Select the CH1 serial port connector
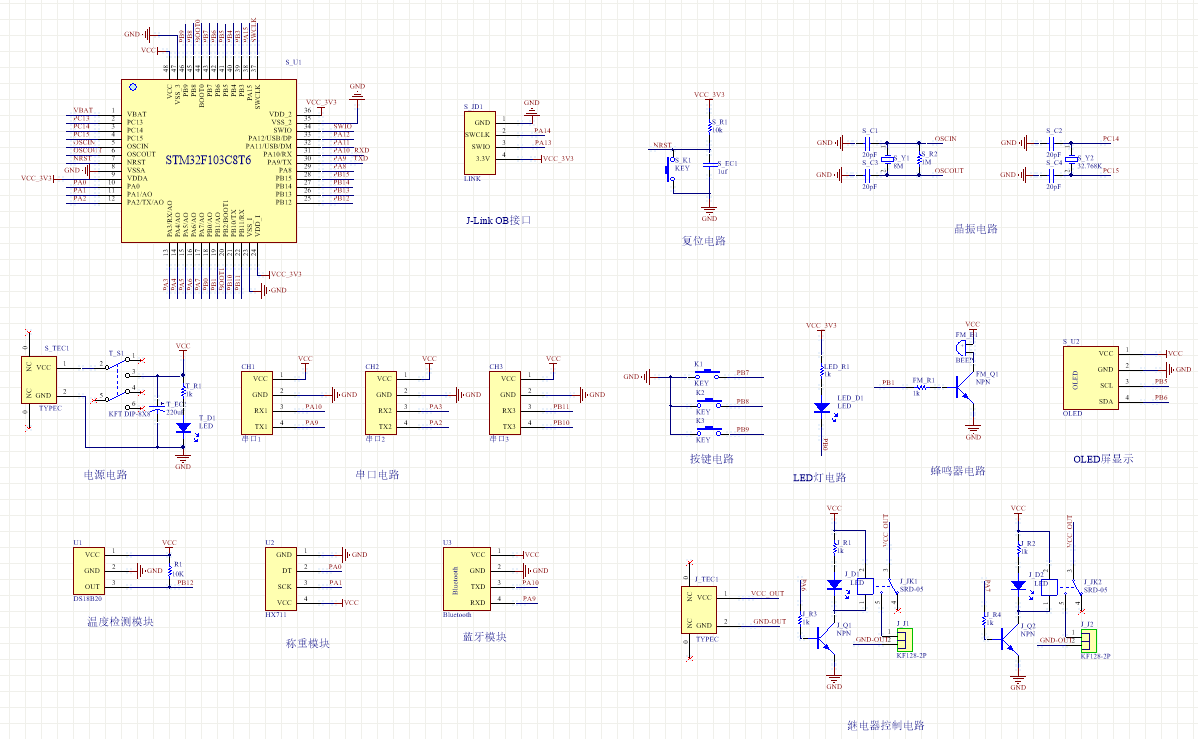The width and height of the screenshot is (1198, 739). click(258, 402)
